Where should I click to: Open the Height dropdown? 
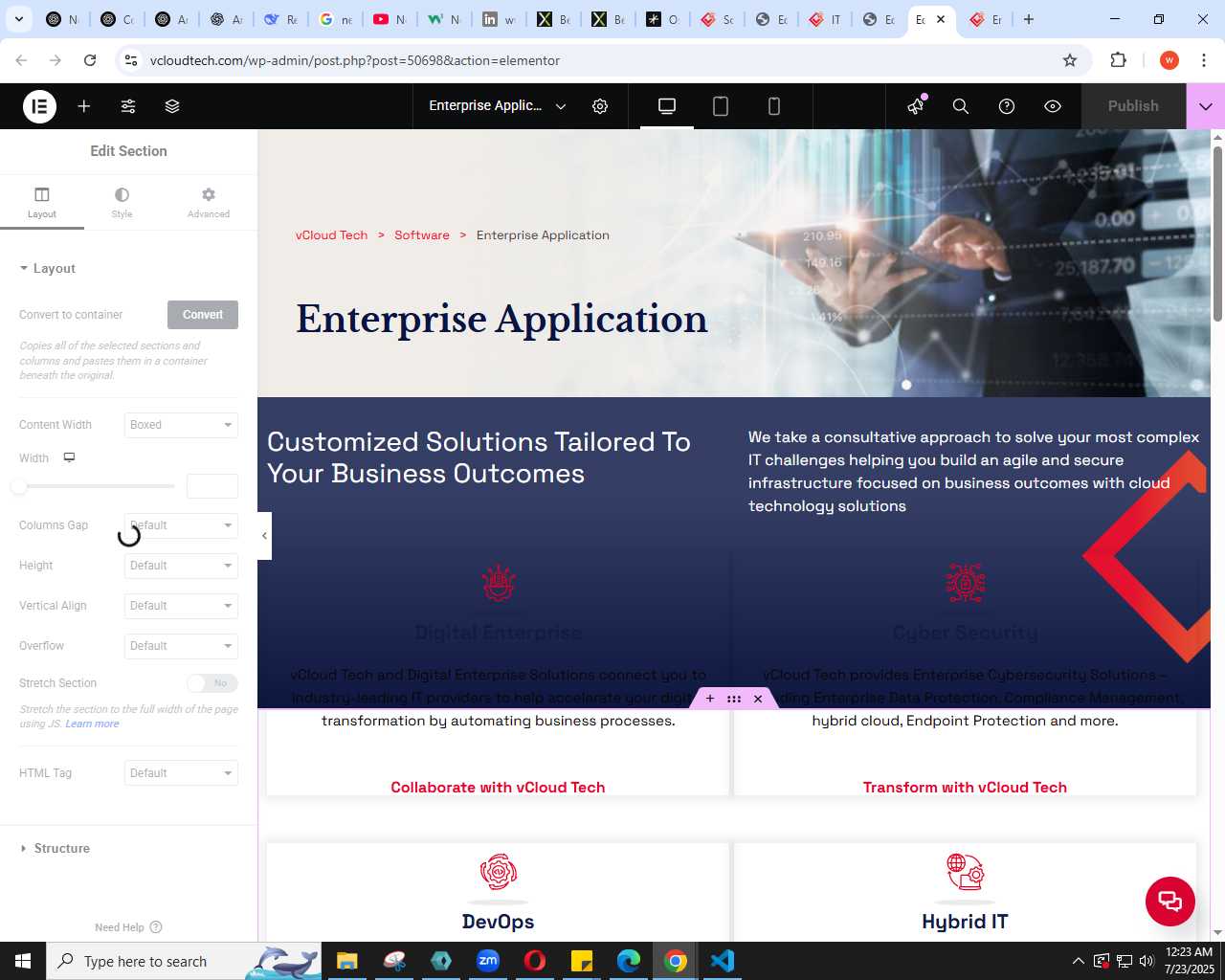coord(181,566)
